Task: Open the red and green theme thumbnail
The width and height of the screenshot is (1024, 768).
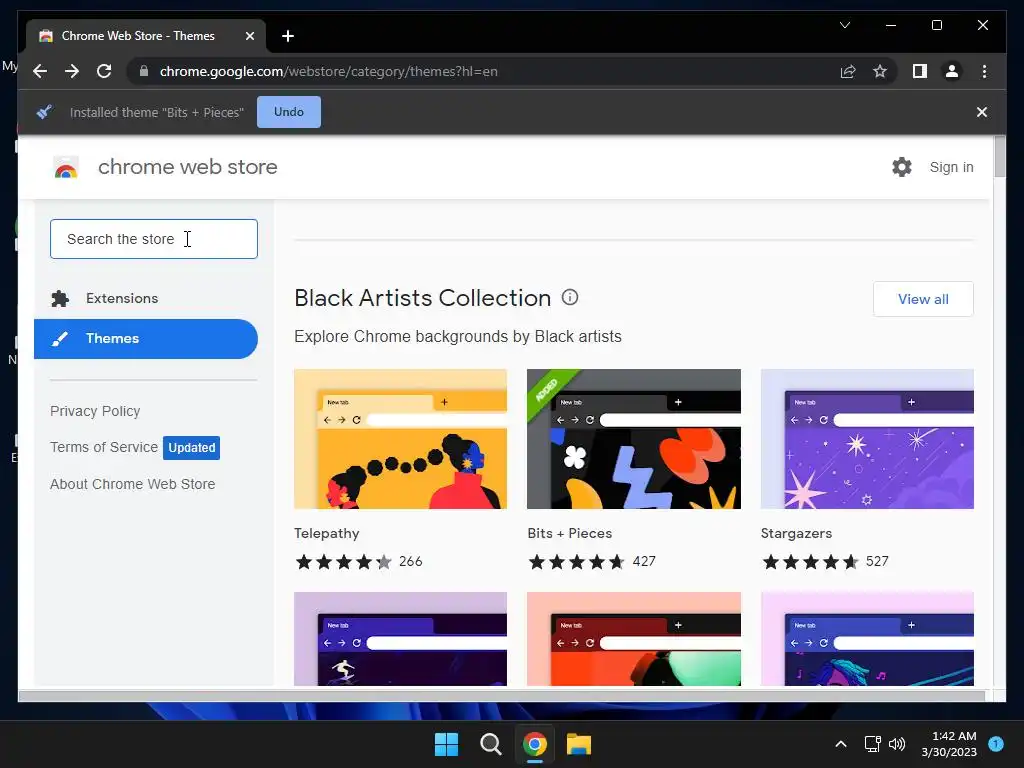Action: pos(633,639)
